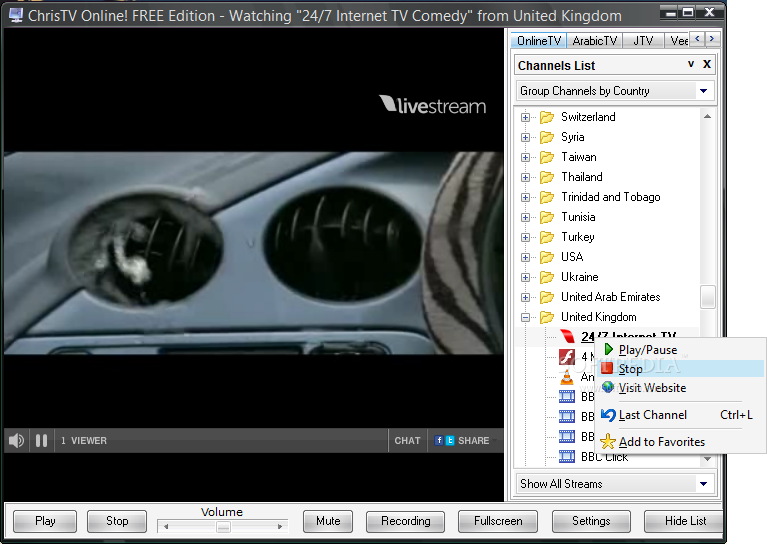Expand the Switzerland folder node

pyautogui.click(x=525, y=117)
